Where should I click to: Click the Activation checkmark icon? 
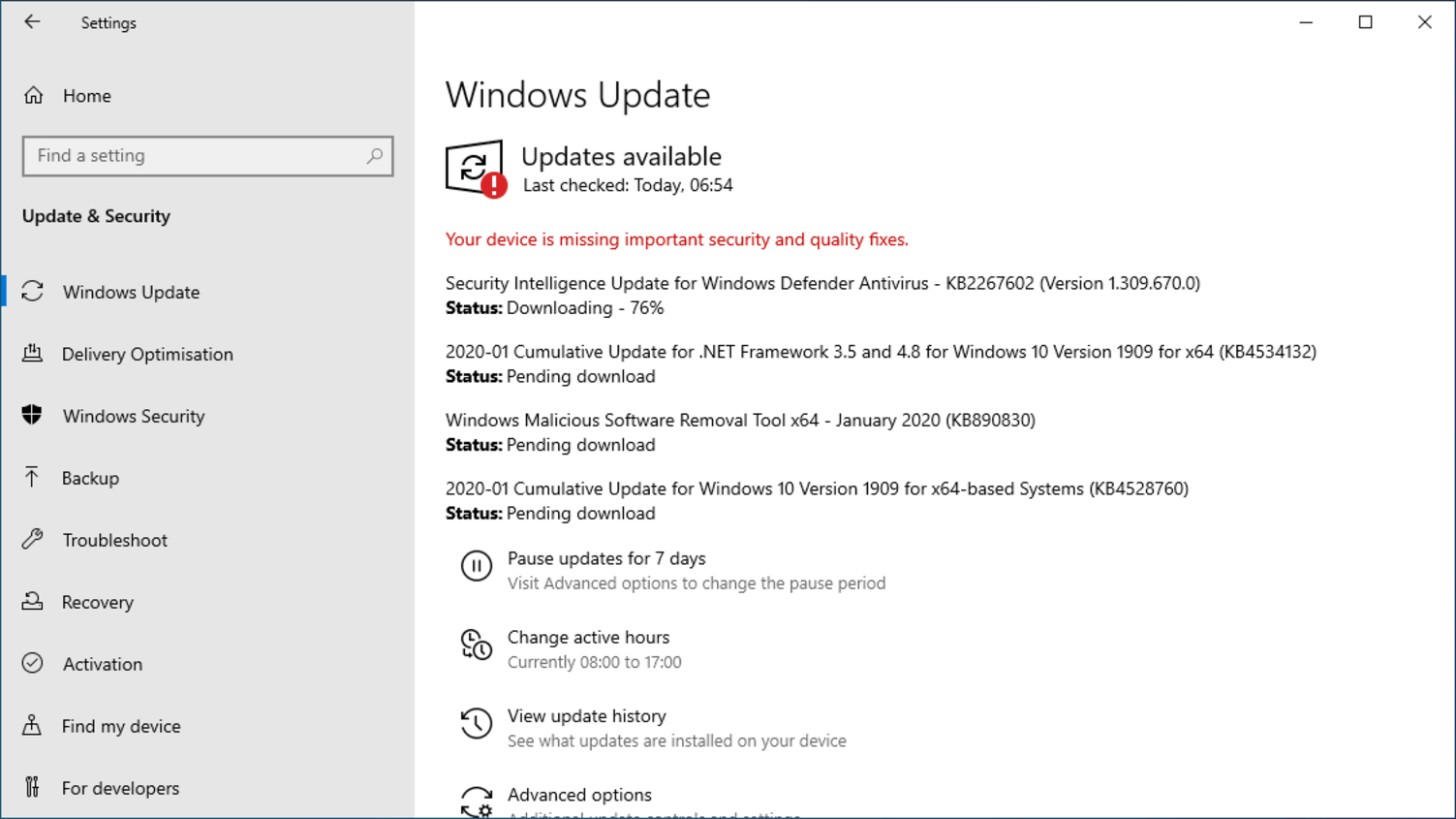pos(33,663)
